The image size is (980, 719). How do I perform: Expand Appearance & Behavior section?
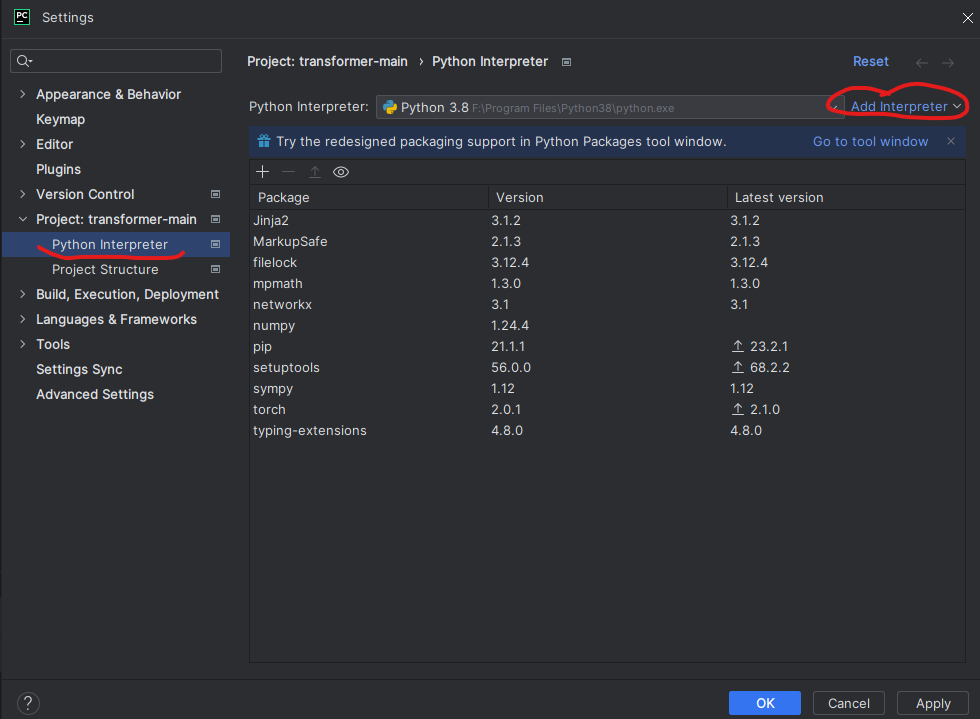(23, 94)
